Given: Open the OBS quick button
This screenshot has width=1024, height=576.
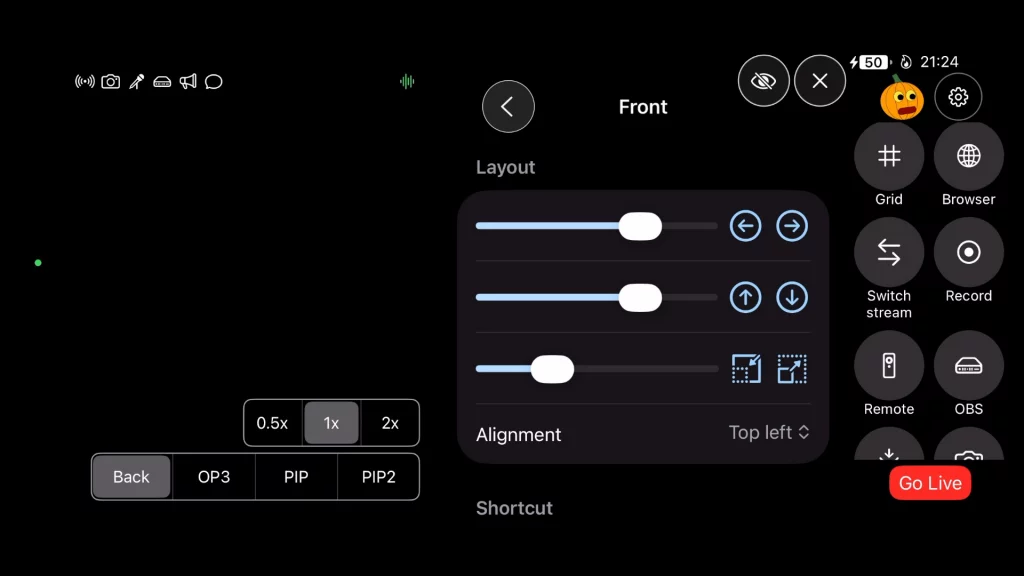Looking at the screenshot, I should tap(968, 366).
